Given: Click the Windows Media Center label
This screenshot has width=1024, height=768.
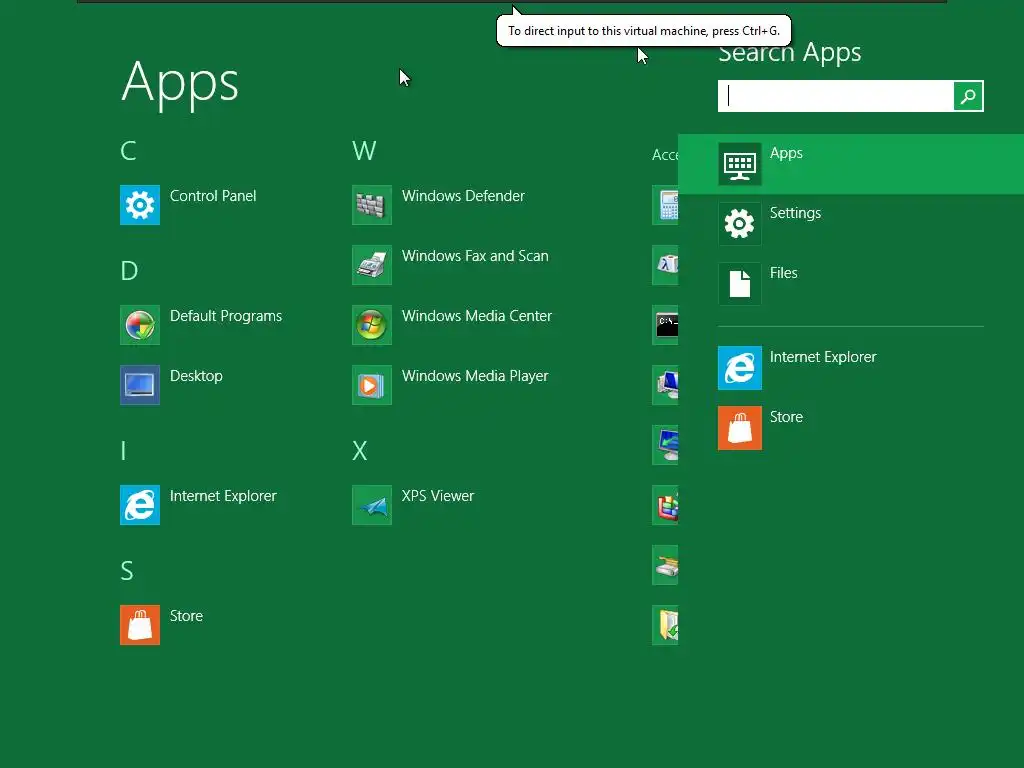Looking at the screenshot, I should [x=477, y=316].
